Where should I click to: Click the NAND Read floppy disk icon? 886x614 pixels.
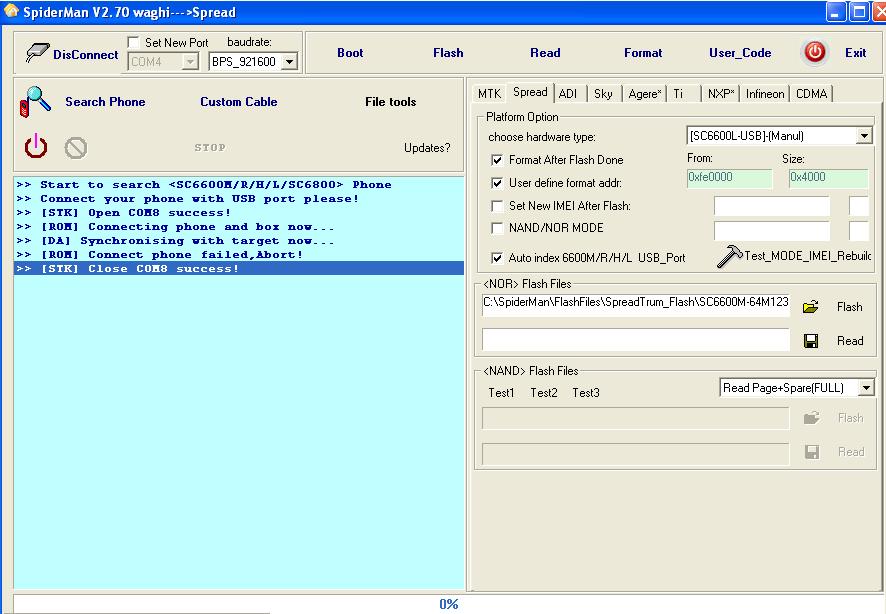point(812,452)
